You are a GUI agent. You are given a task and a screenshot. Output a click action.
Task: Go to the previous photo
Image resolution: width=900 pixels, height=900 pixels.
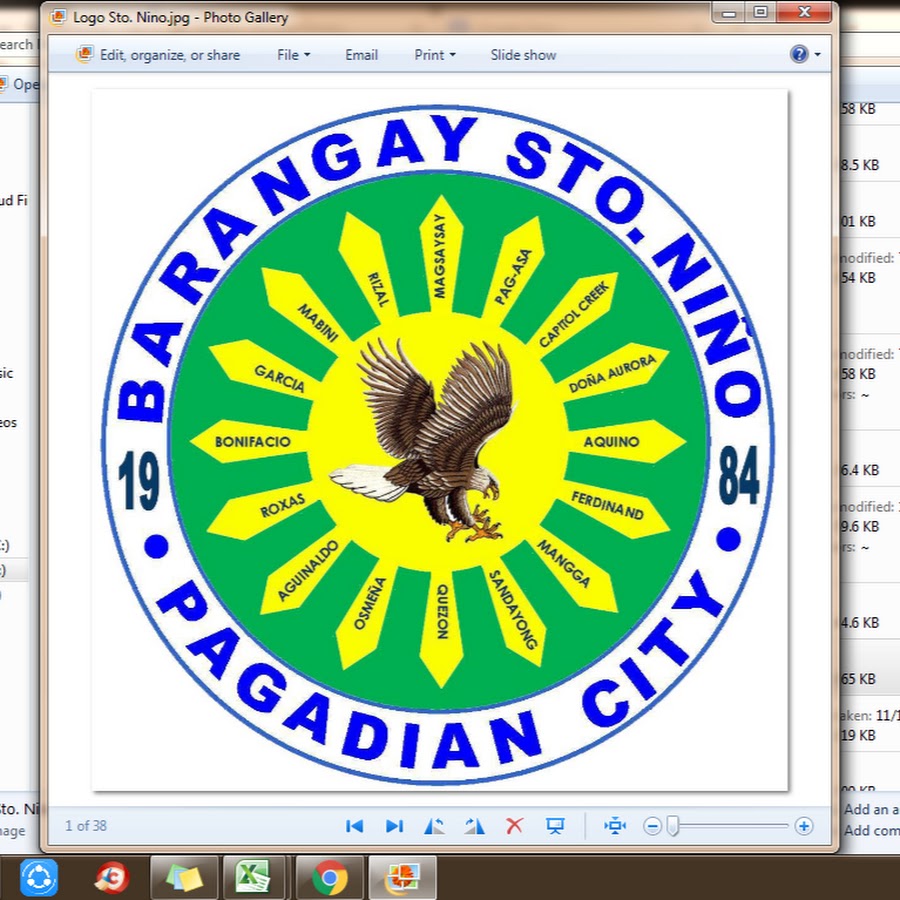(354, 826)
